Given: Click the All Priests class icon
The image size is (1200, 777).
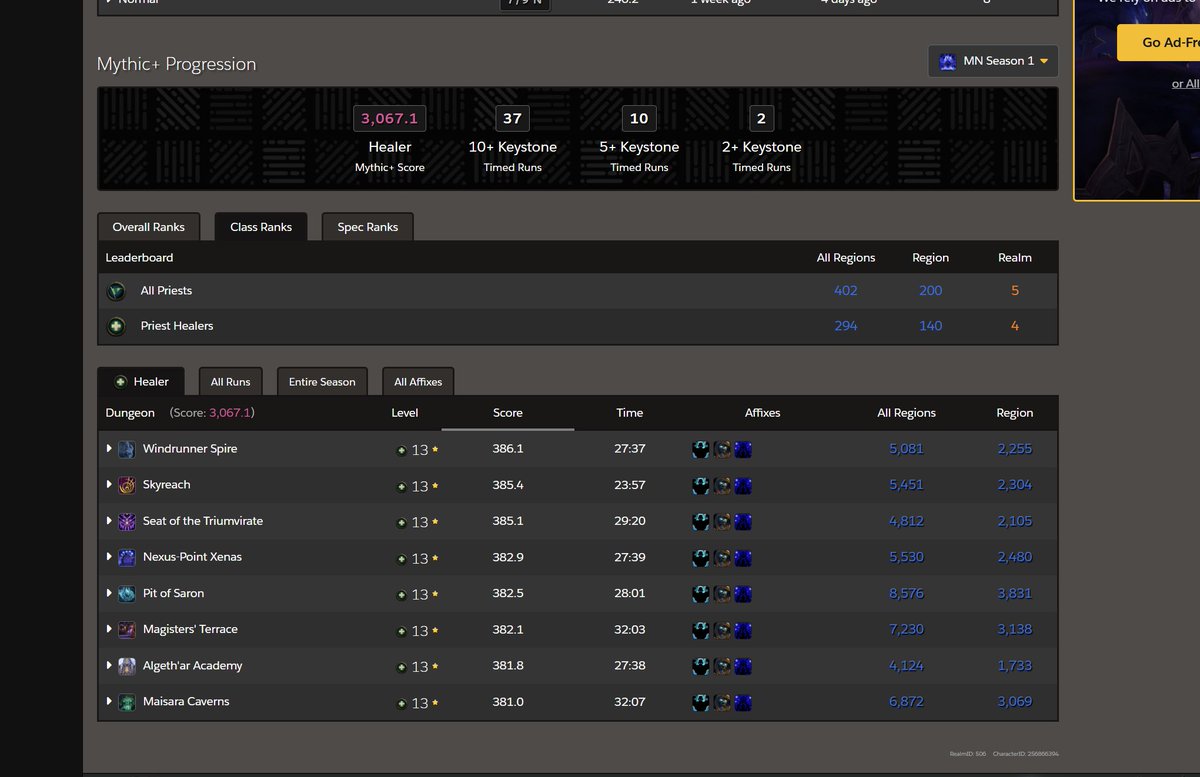Looking at the screenshot, I should (117, 291).
